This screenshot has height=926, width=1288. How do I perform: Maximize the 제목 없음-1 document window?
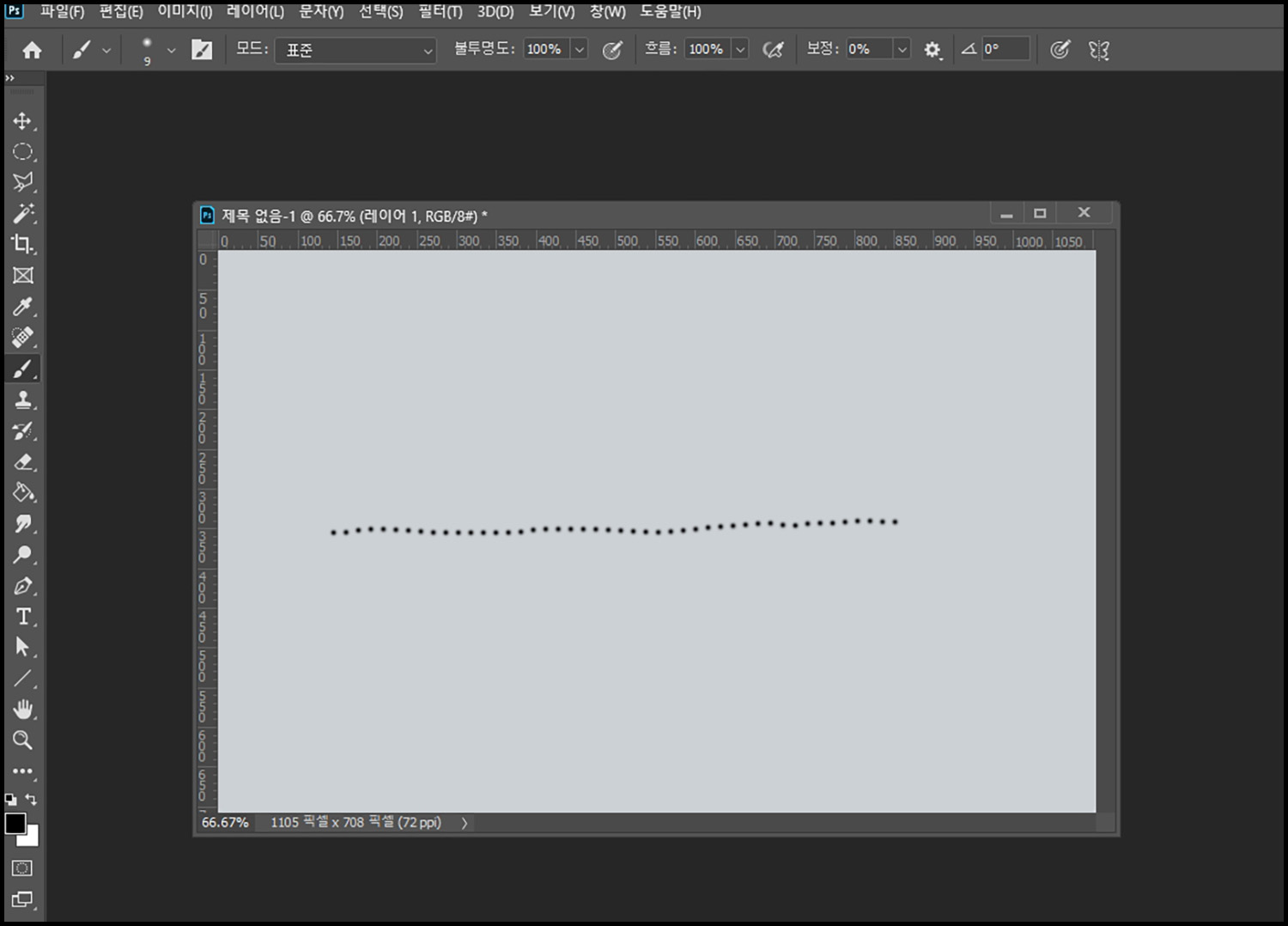[x=1040, y=213]
